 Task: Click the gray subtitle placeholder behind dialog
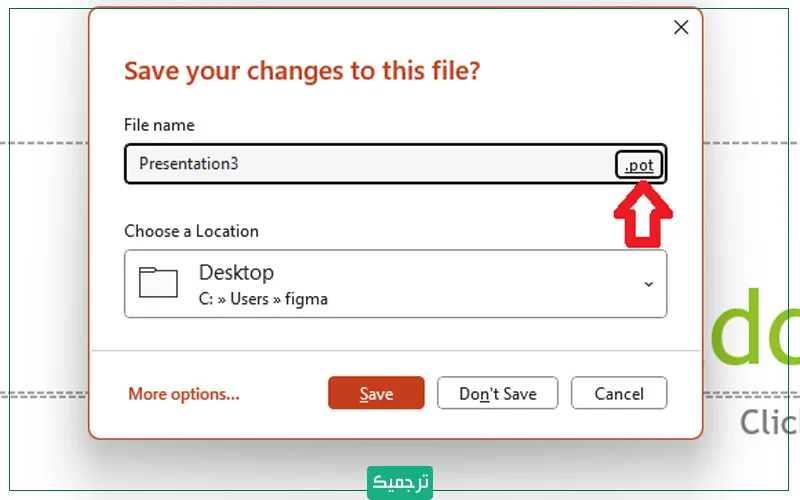tap(769, 421)
